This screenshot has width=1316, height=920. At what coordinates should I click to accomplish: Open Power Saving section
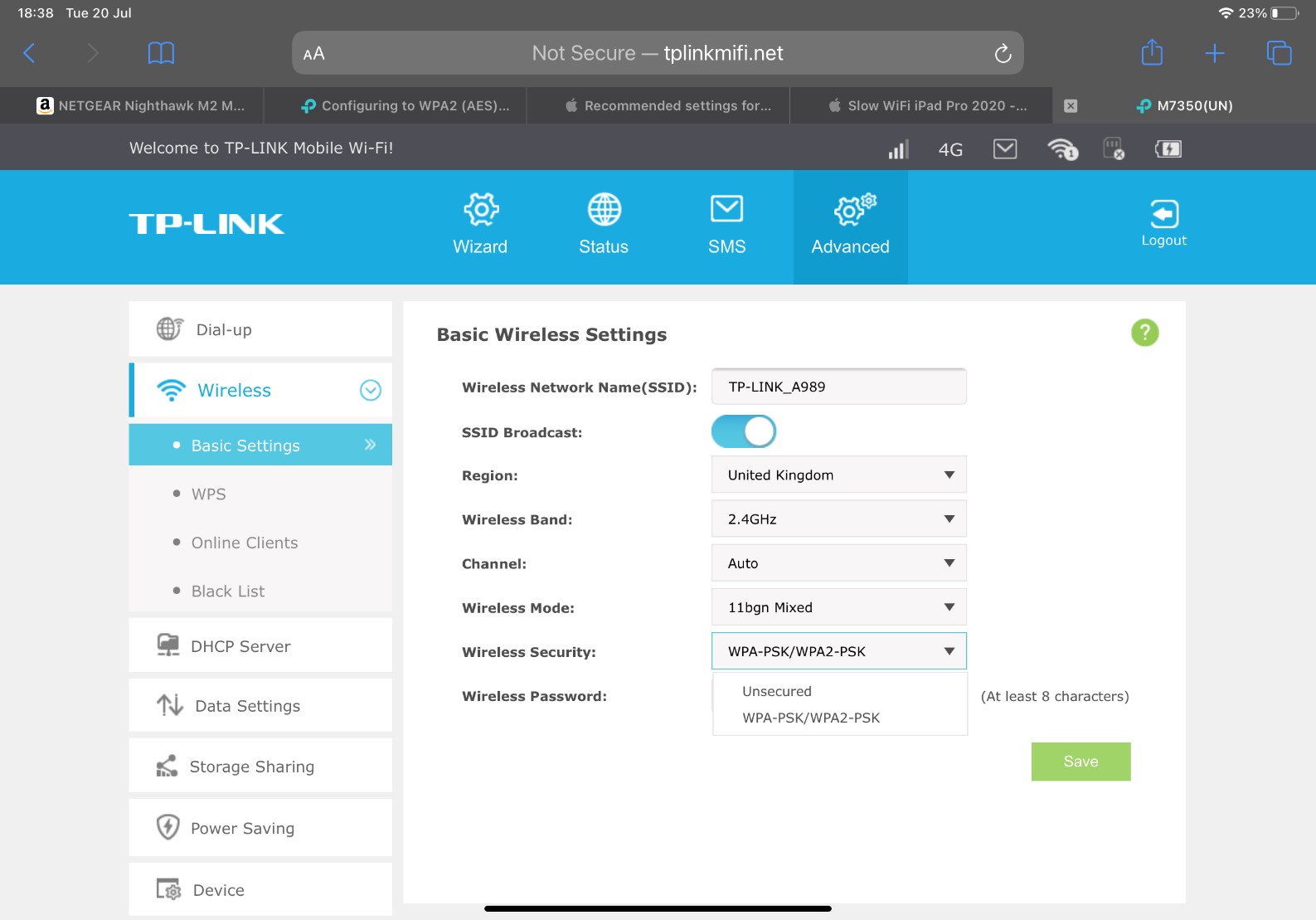click(x=260, y=828)
